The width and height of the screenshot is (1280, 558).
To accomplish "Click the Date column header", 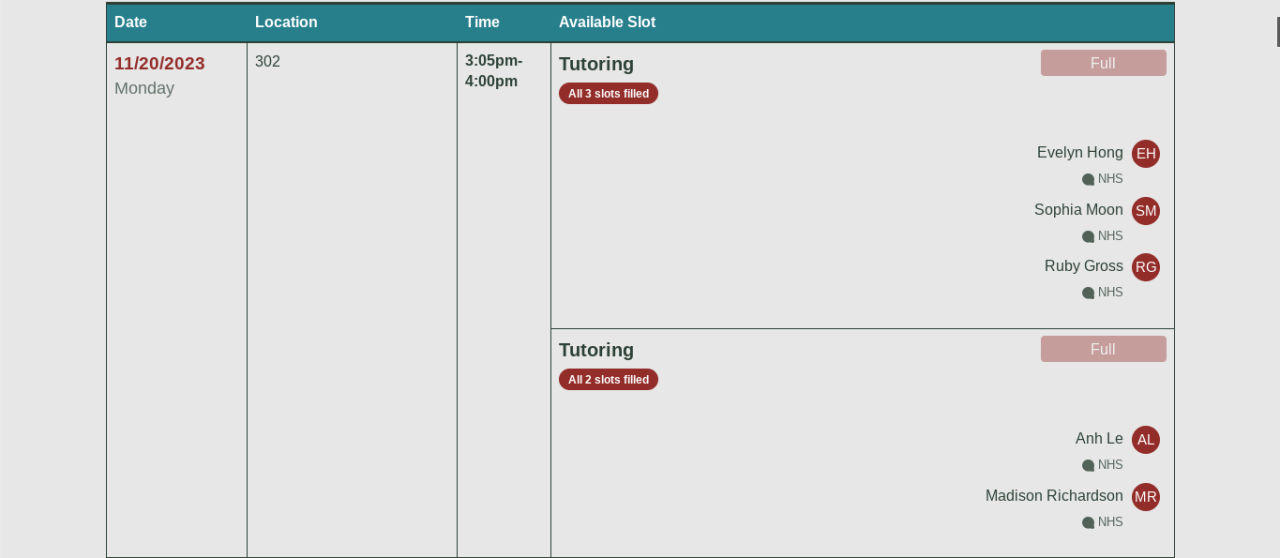I will pyautogui.click(x=130, y=22).
